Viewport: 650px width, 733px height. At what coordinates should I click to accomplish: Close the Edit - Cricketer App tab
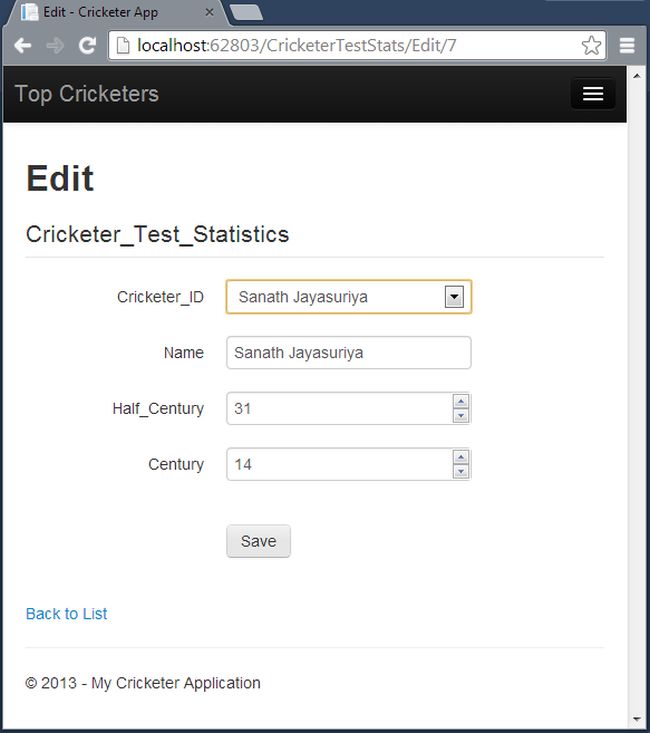[x=210, y=13]
